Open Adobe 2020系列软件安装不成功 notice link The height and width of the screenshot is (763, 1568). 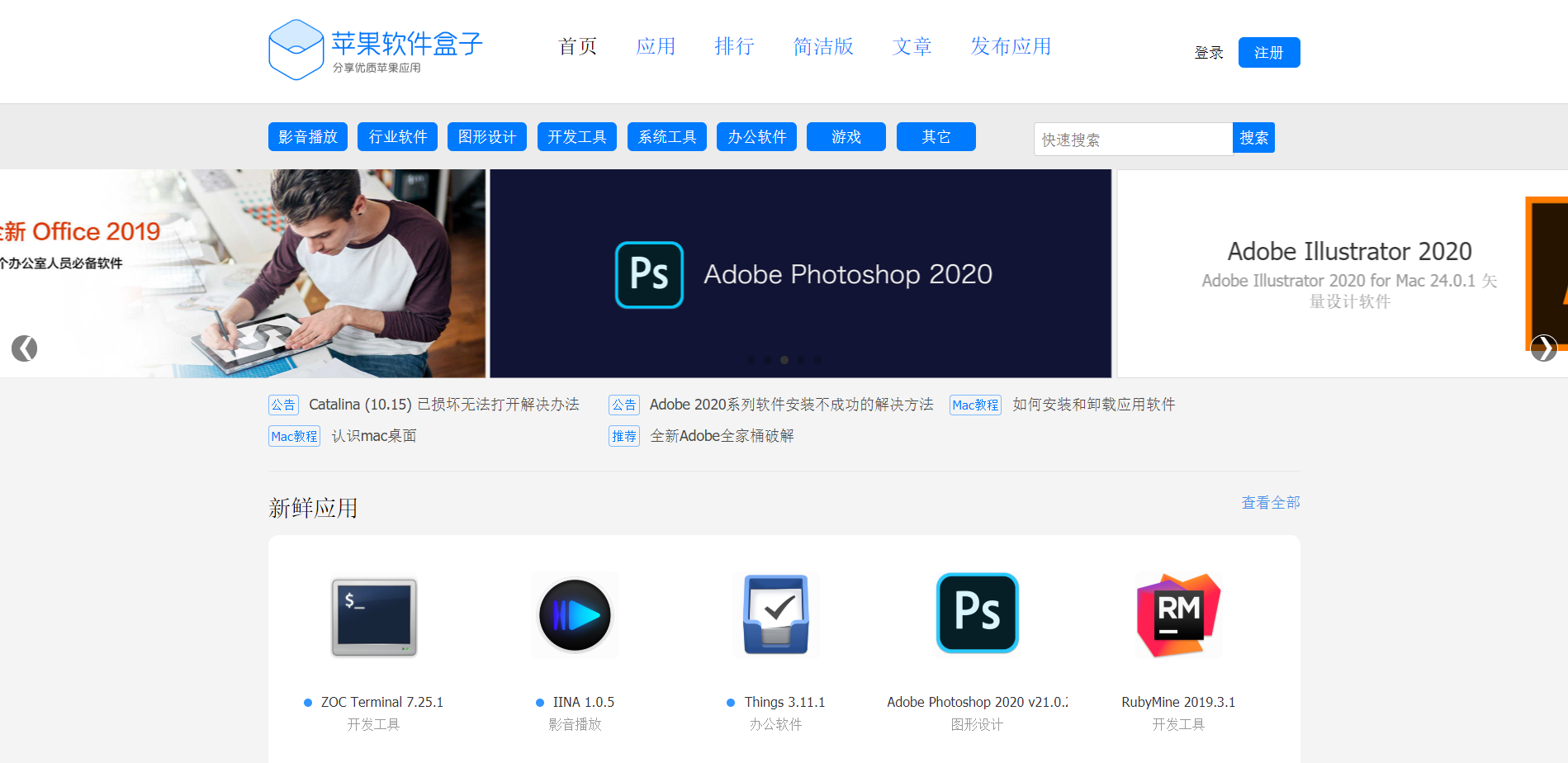(791, 405)
